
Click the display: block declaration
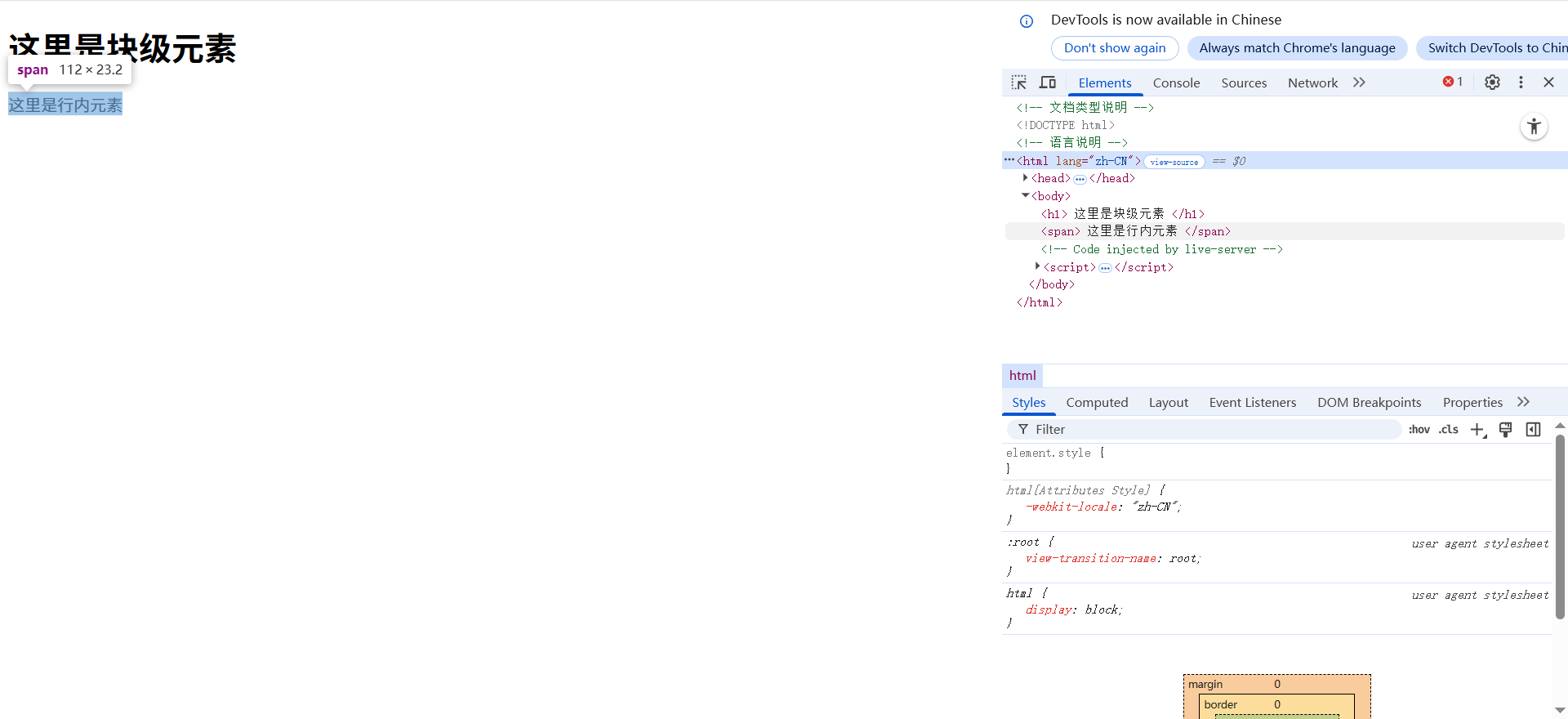point(1074,610)
